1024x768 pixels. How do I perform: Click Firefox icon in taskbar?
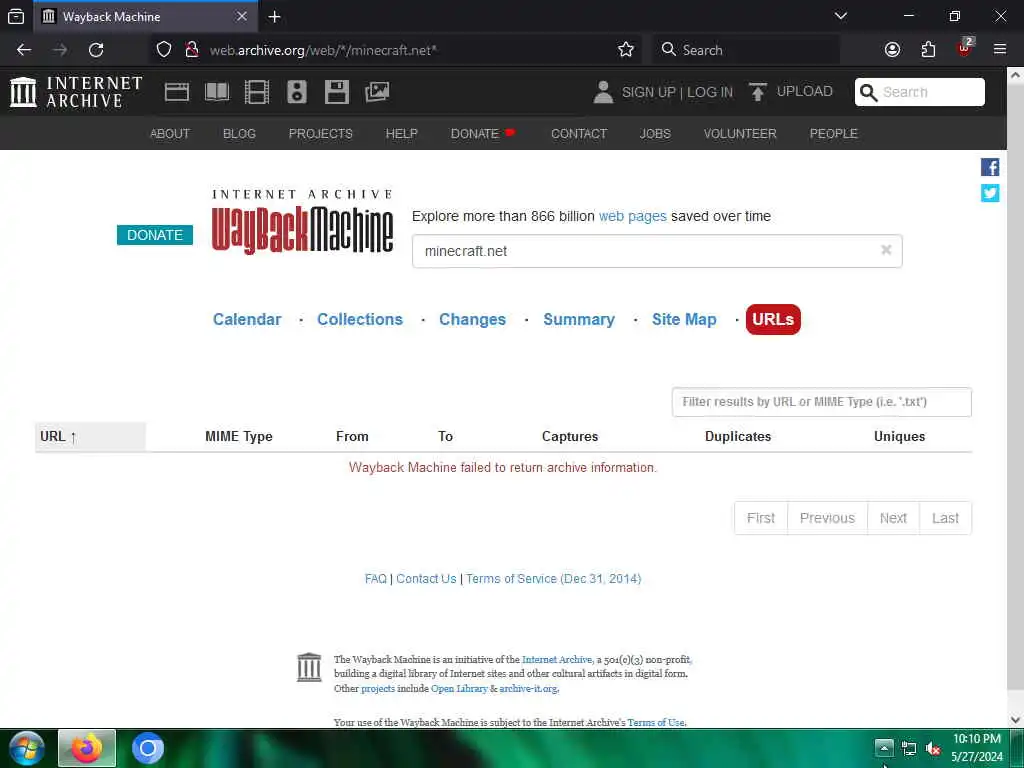pos(87,748)
